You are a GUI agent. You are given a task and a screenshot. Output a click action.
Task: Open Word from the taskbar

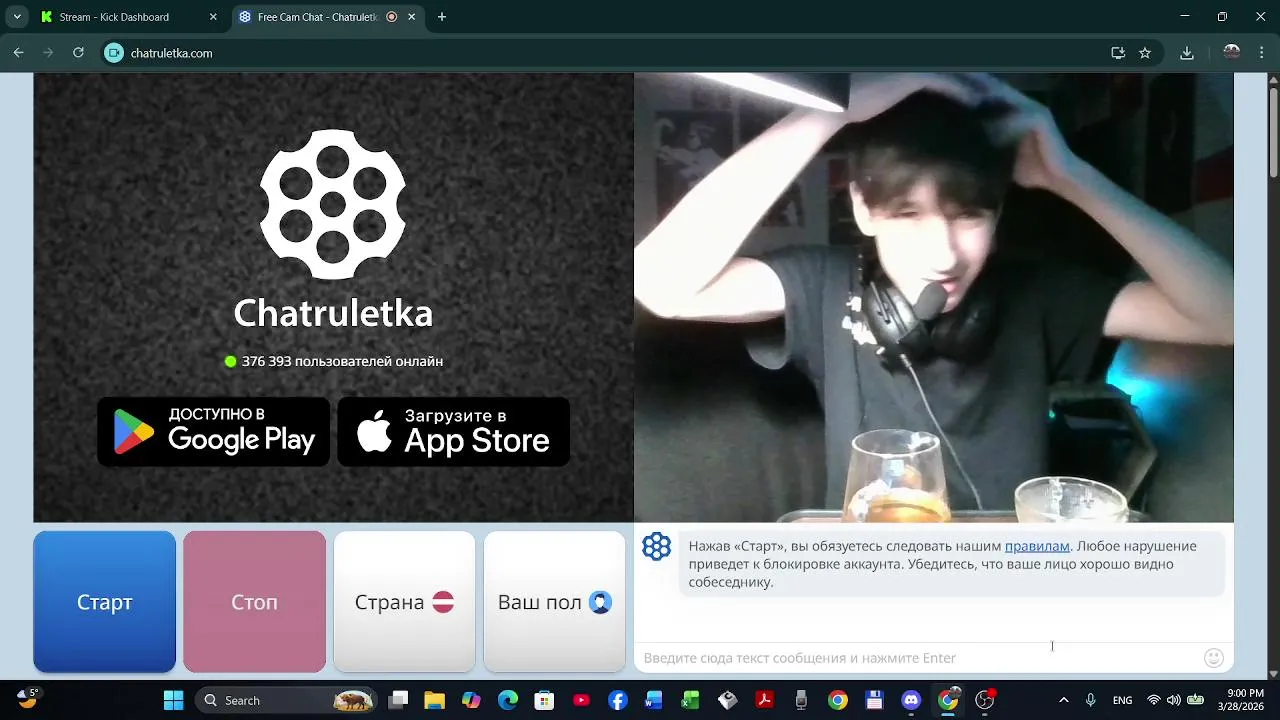click(654, 700)
